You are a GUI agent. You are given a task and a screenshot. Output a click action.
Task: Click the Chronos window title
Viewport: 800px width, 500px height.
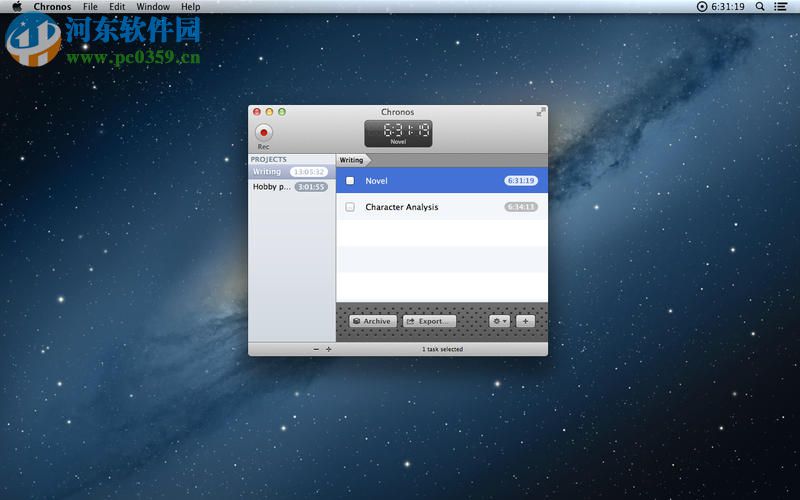(397, 112)
